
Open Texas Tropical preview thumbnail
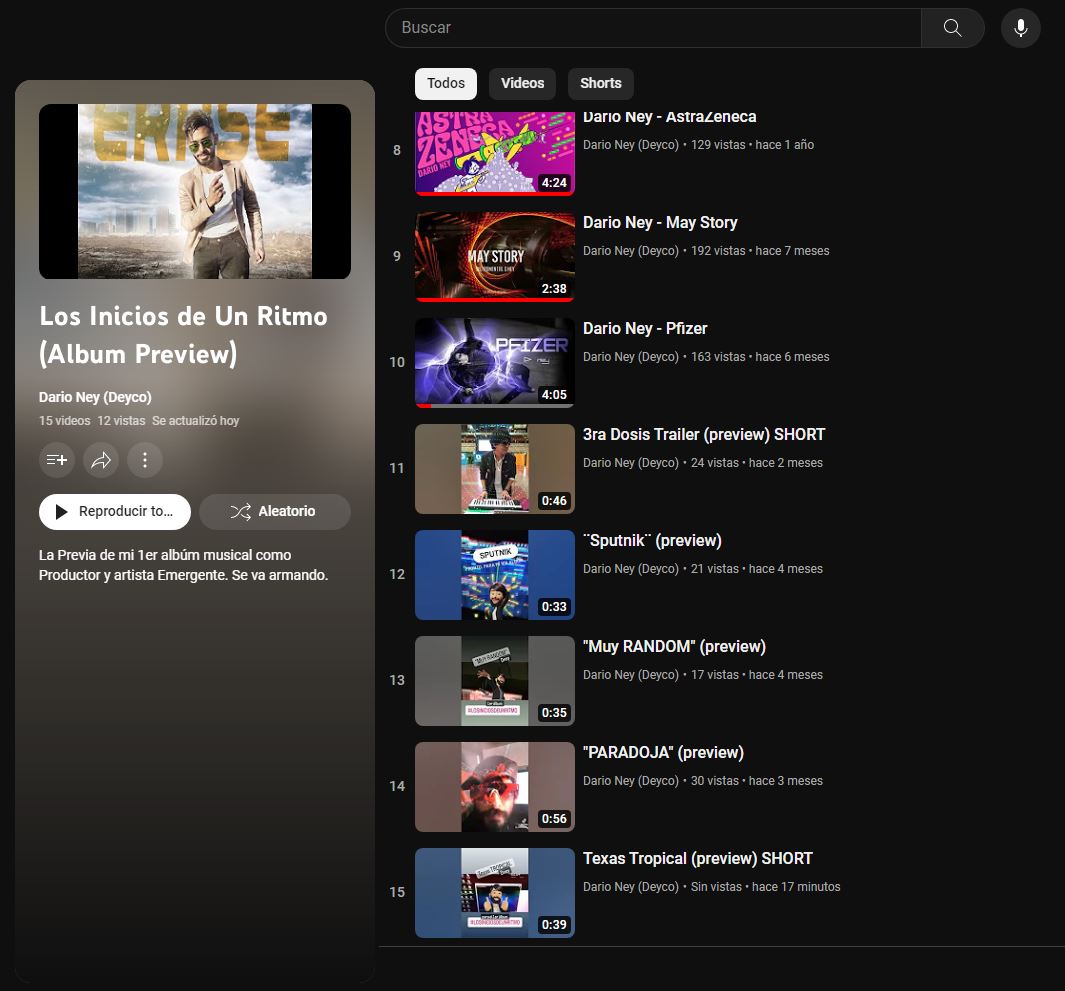(x=495, y=893)
